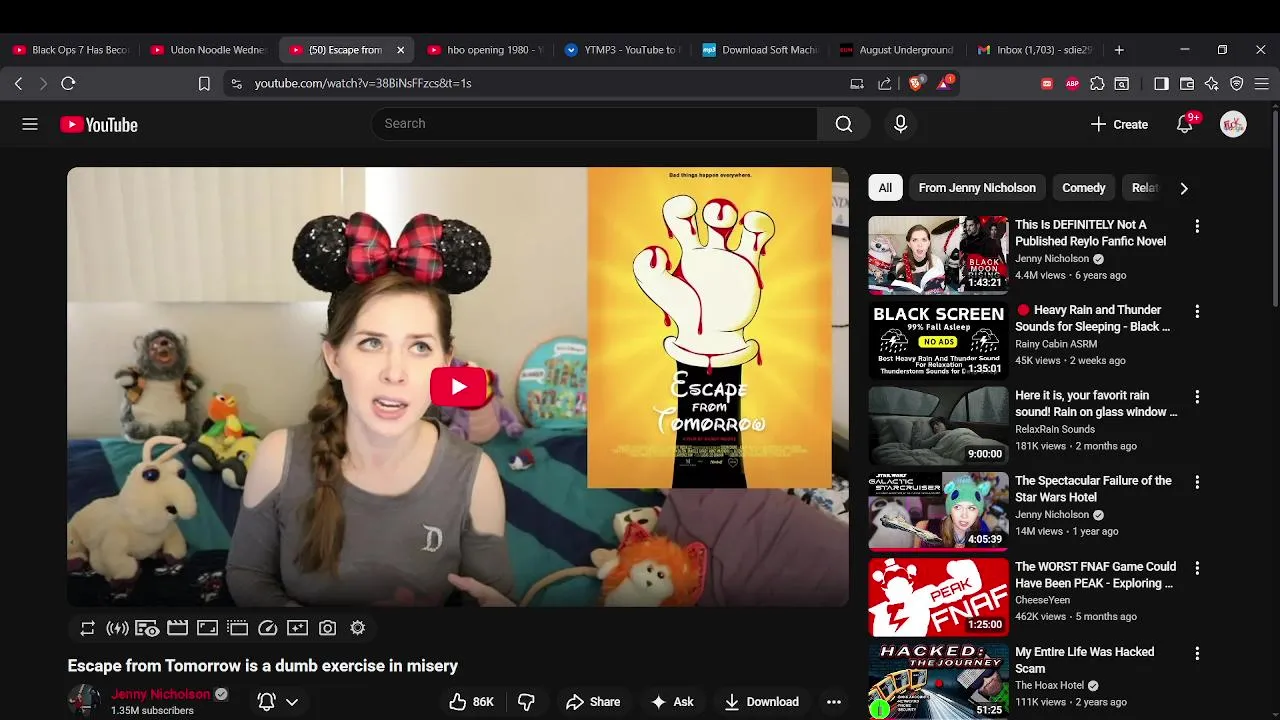Switch to Udon Noodle Wednesday browser tab
The height and width of the screenshot is (720, 1280).
point(210,50)
